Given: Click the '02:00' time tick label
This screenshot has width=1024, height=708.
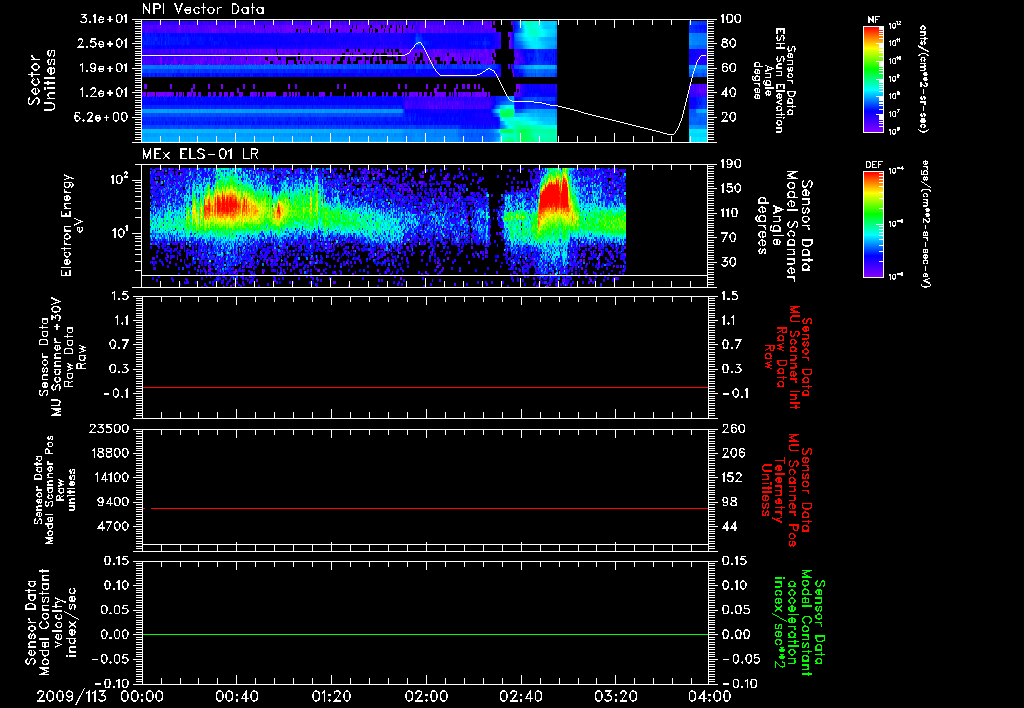Looking at the screenshot, I should point(426,696).
